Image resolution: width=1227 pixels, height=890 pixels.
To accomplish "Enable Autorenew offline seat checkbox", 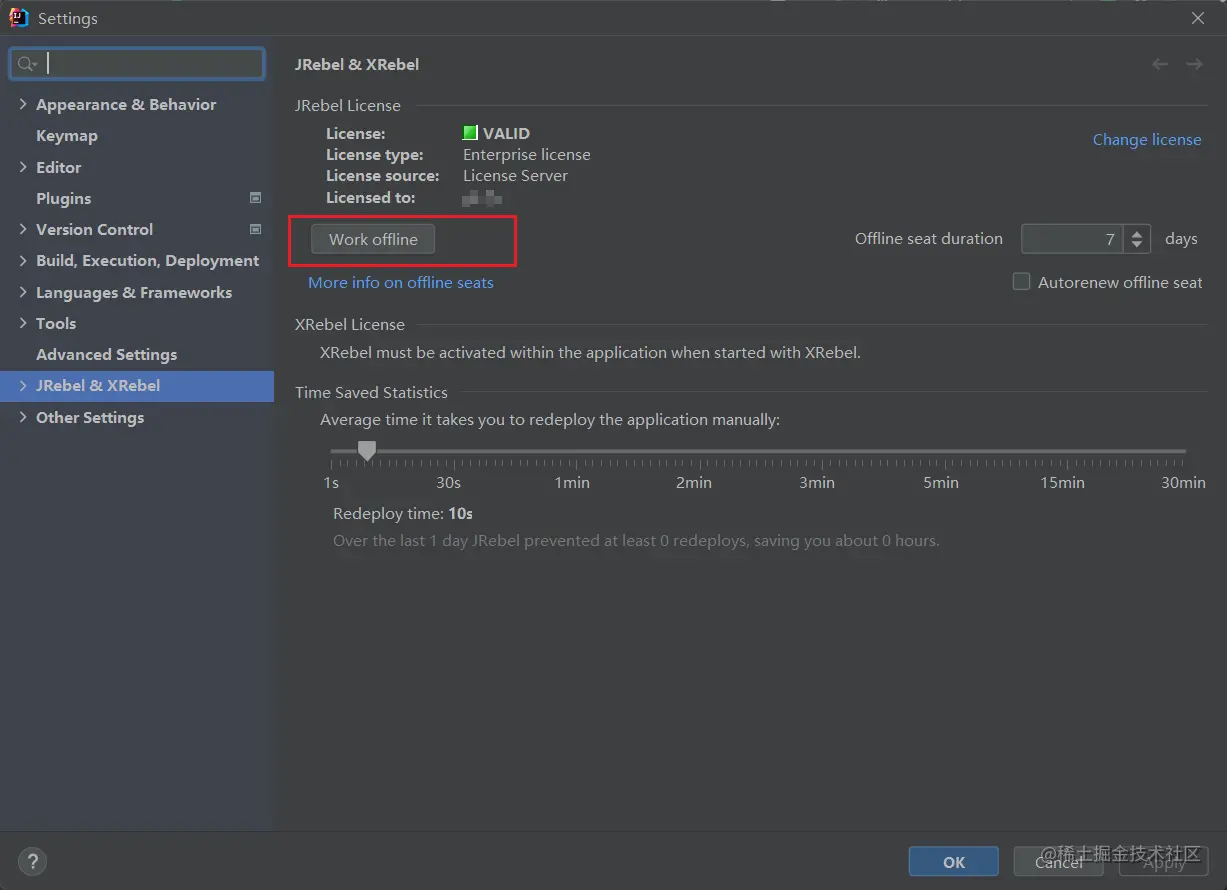I will click(x=1021, y=282).
